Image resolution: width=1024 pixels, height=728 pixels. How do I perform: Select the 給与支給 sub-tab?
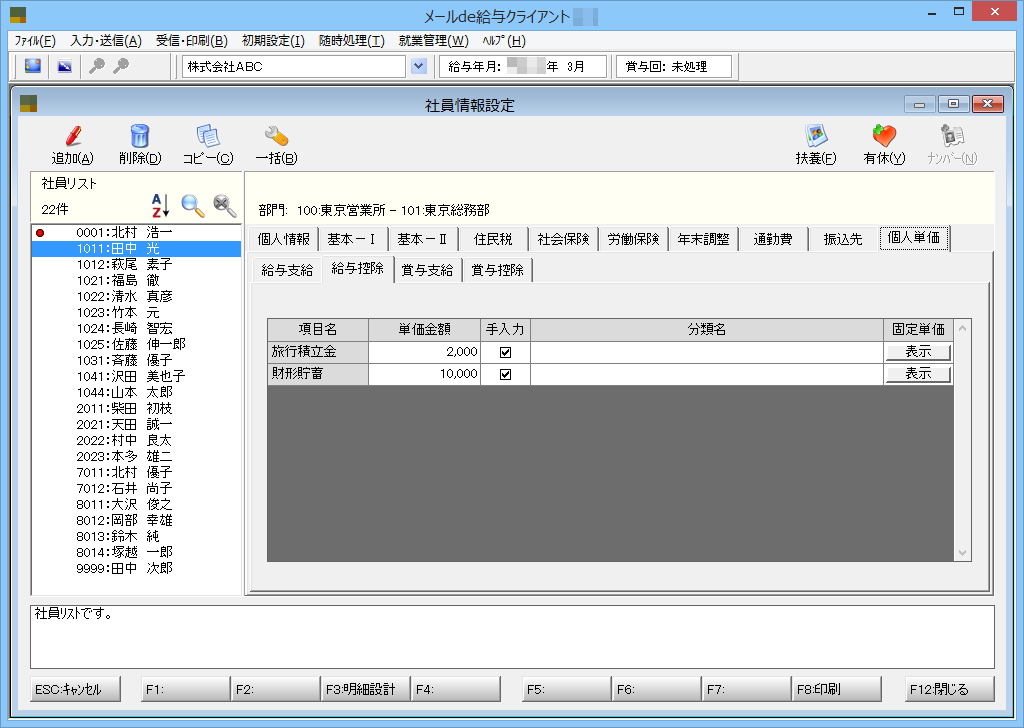(287, 270)
